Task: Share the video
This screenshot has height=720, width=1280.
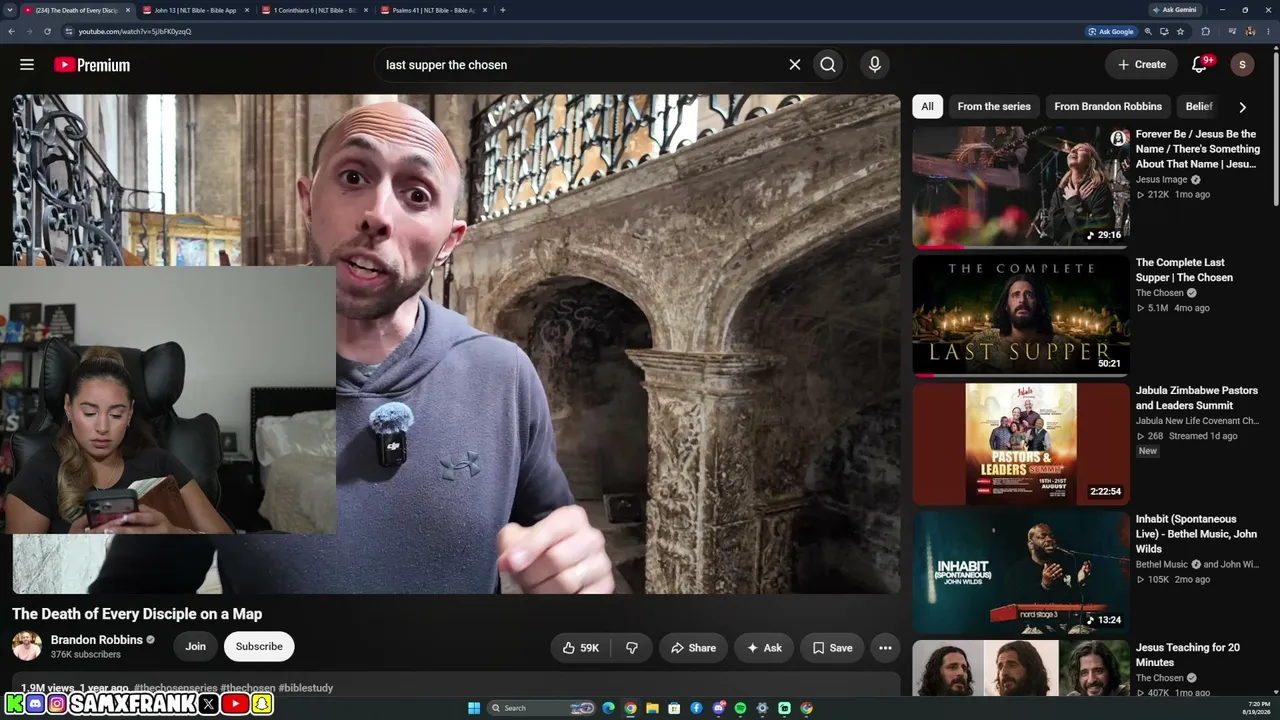Action: 693,648
